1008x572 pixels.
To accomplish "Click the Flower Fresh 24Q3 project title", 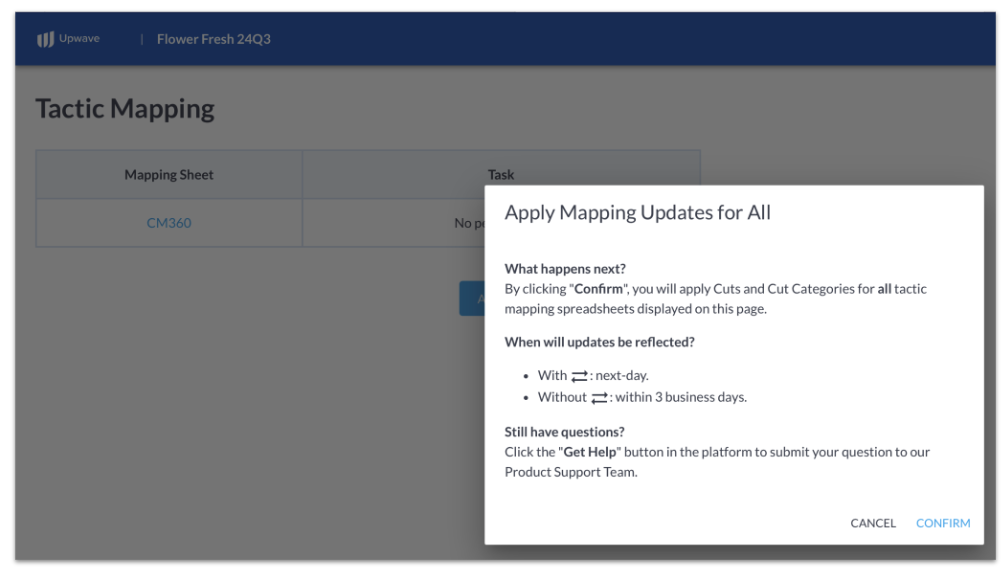I will (x=213, y=39).
